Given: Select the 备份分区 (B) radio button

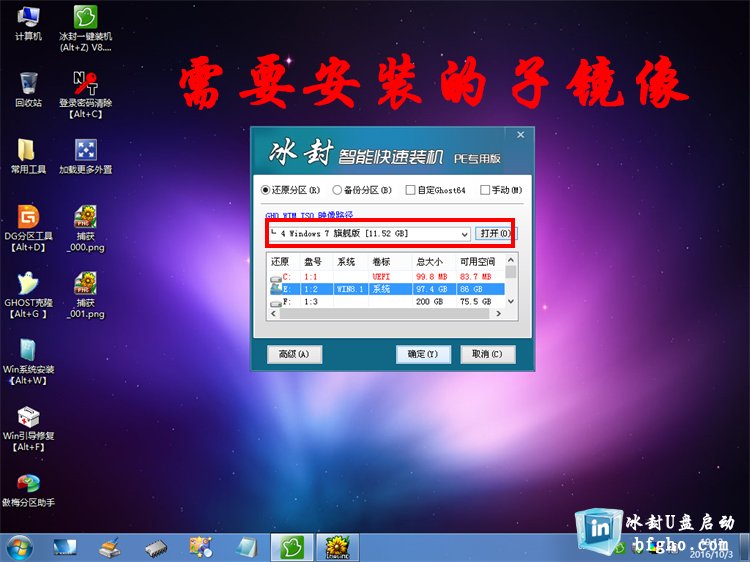Looking at the screenshot, I should coord(362,190).
